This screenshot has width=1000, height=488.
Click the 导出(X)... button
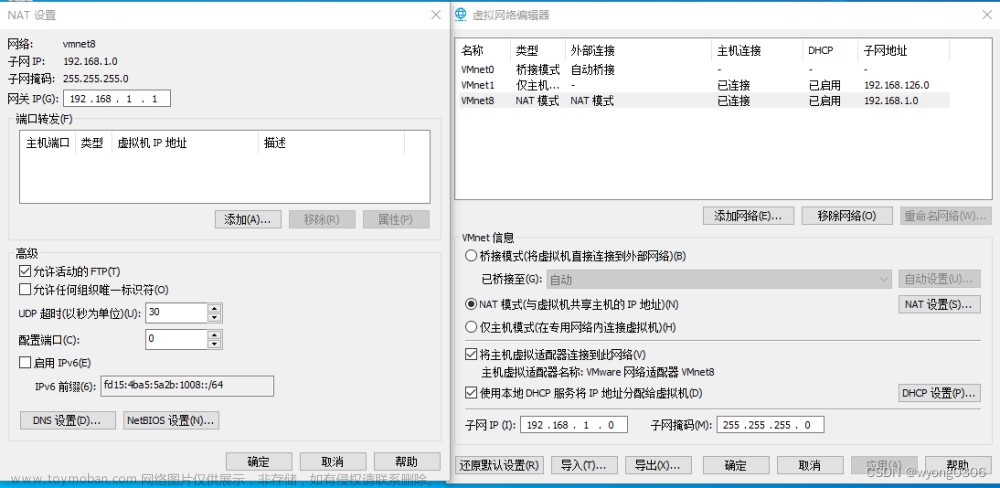(659, 465)
